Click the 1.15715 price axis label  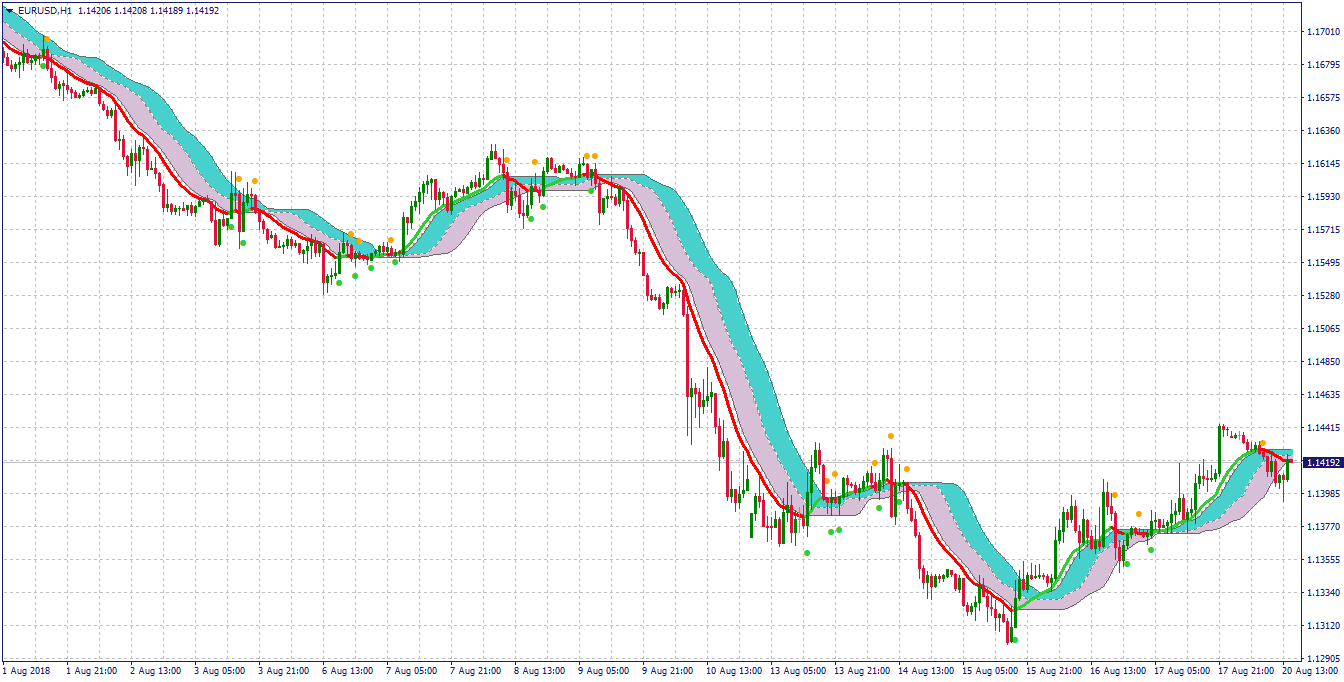point(1323,230)
